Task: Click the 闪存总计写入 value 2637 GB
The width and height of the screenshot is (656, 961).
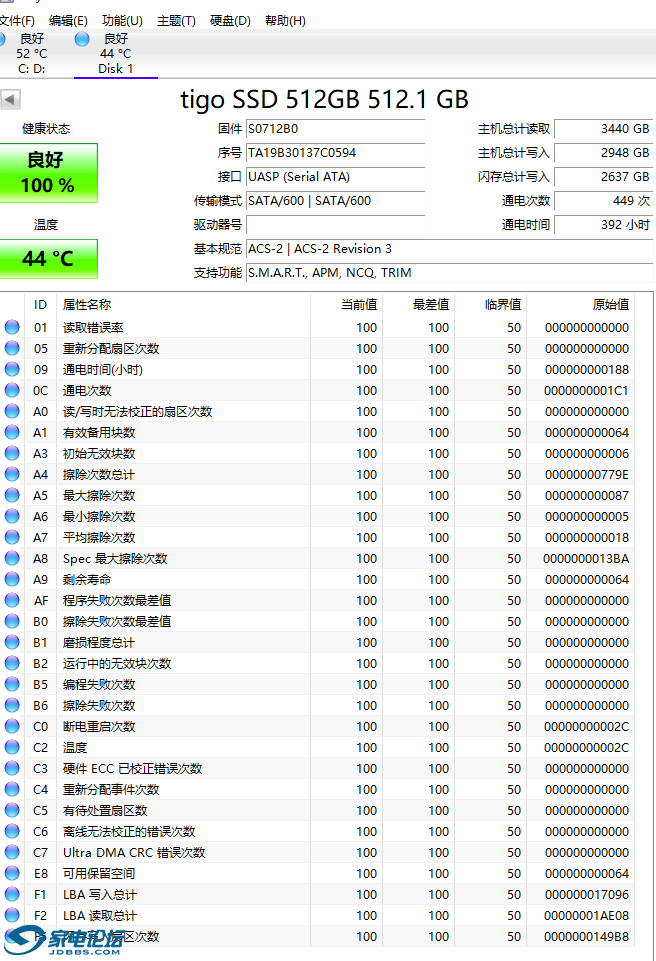Action: point(603,177)
